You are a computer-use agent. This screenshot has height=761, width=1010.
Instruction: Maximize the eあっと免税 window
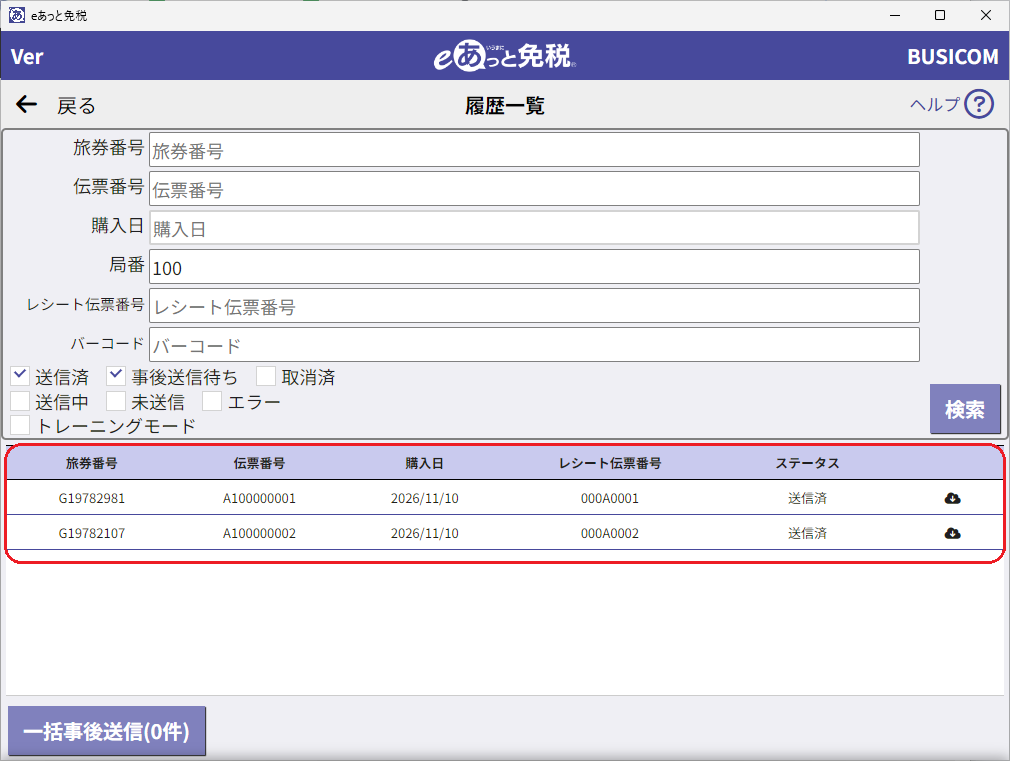tap(940, 15)
